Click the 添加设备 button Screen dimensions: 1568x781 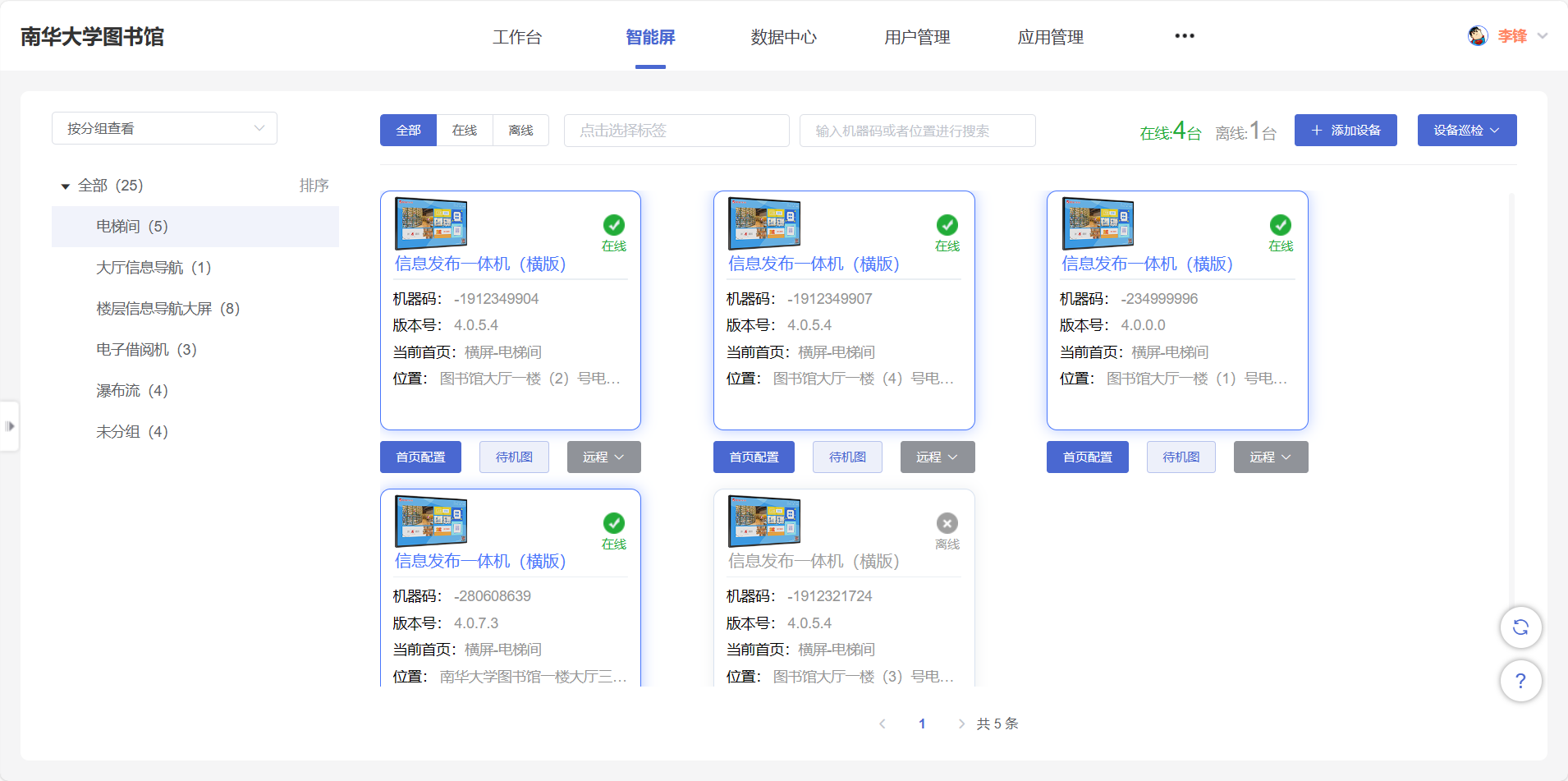pos(1345,131)
